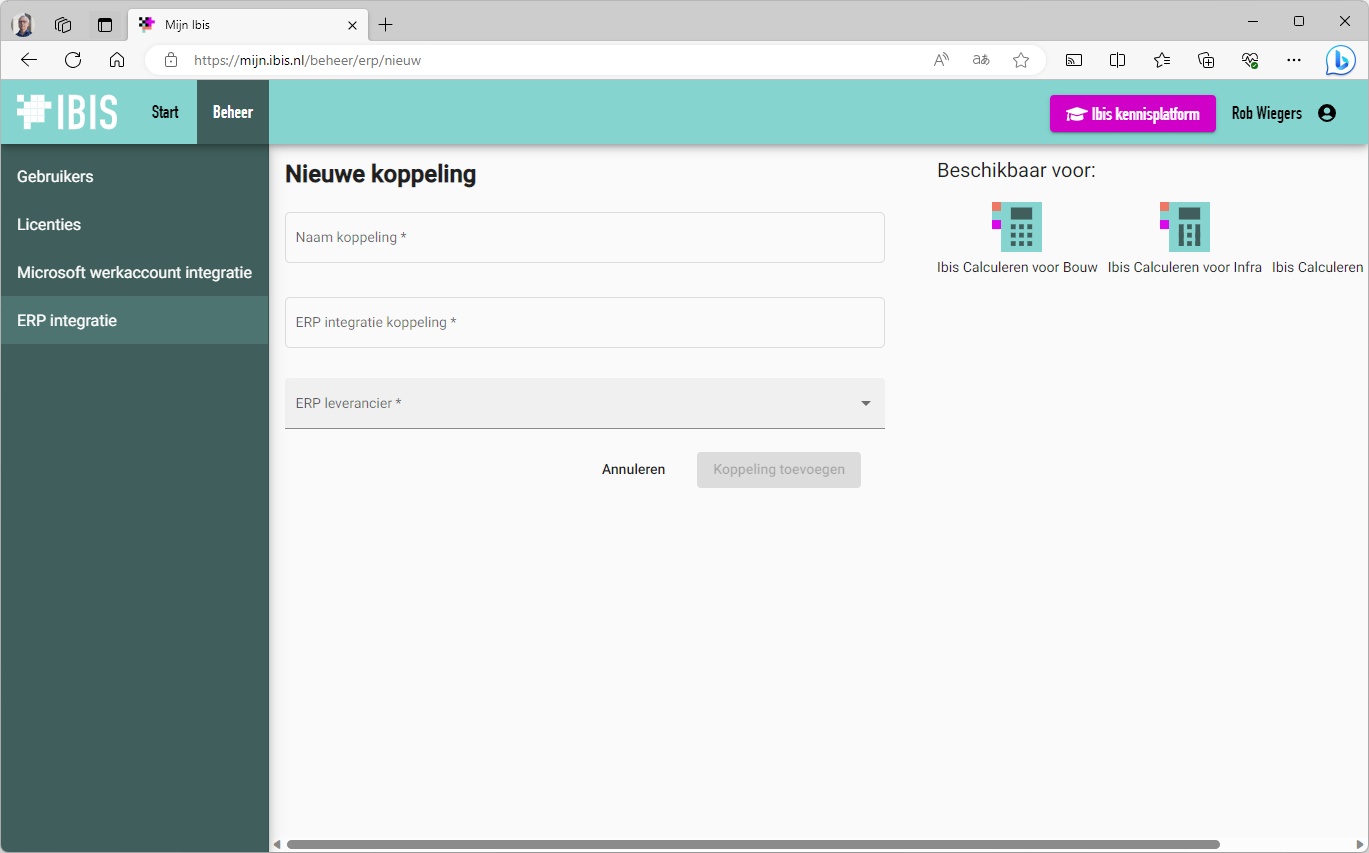
Task: Click Koppeling toevoegen button
Action: click(779, 469)
